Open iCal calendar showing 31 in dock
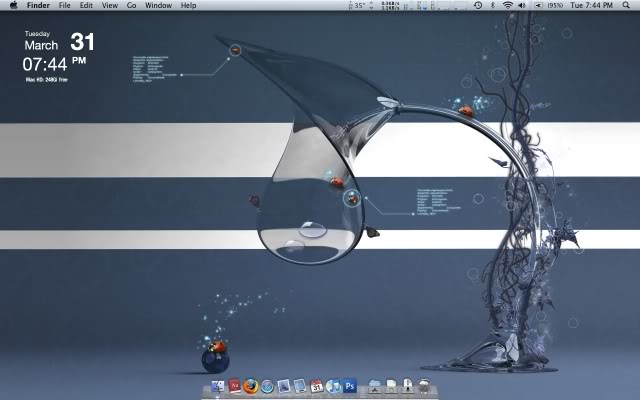The height and width of the screenshot is (400, 640). click(x=316, y=386)
